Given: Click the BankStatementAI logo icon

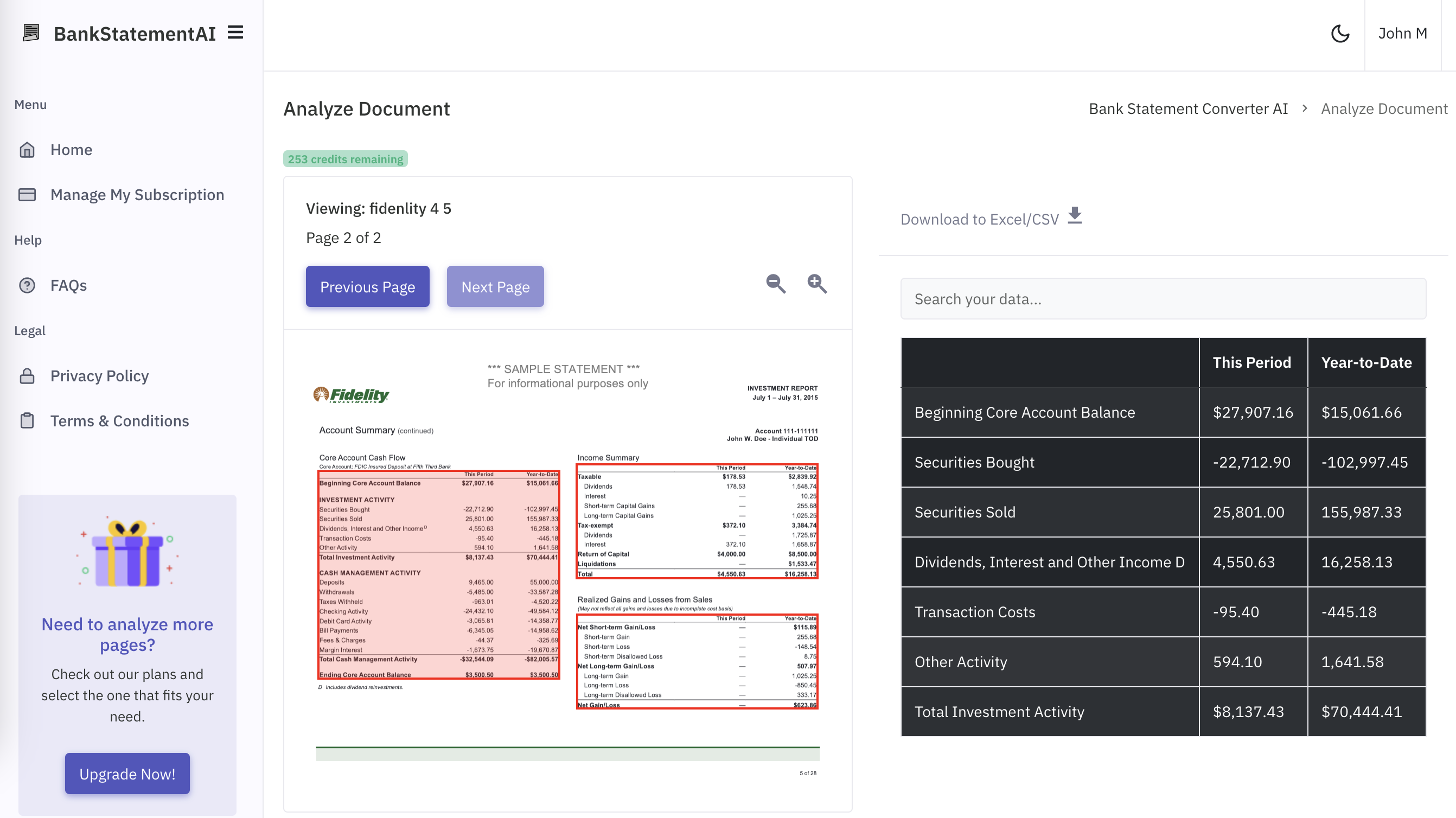Looking at the screenshot, I should click(x=31, y=33).
